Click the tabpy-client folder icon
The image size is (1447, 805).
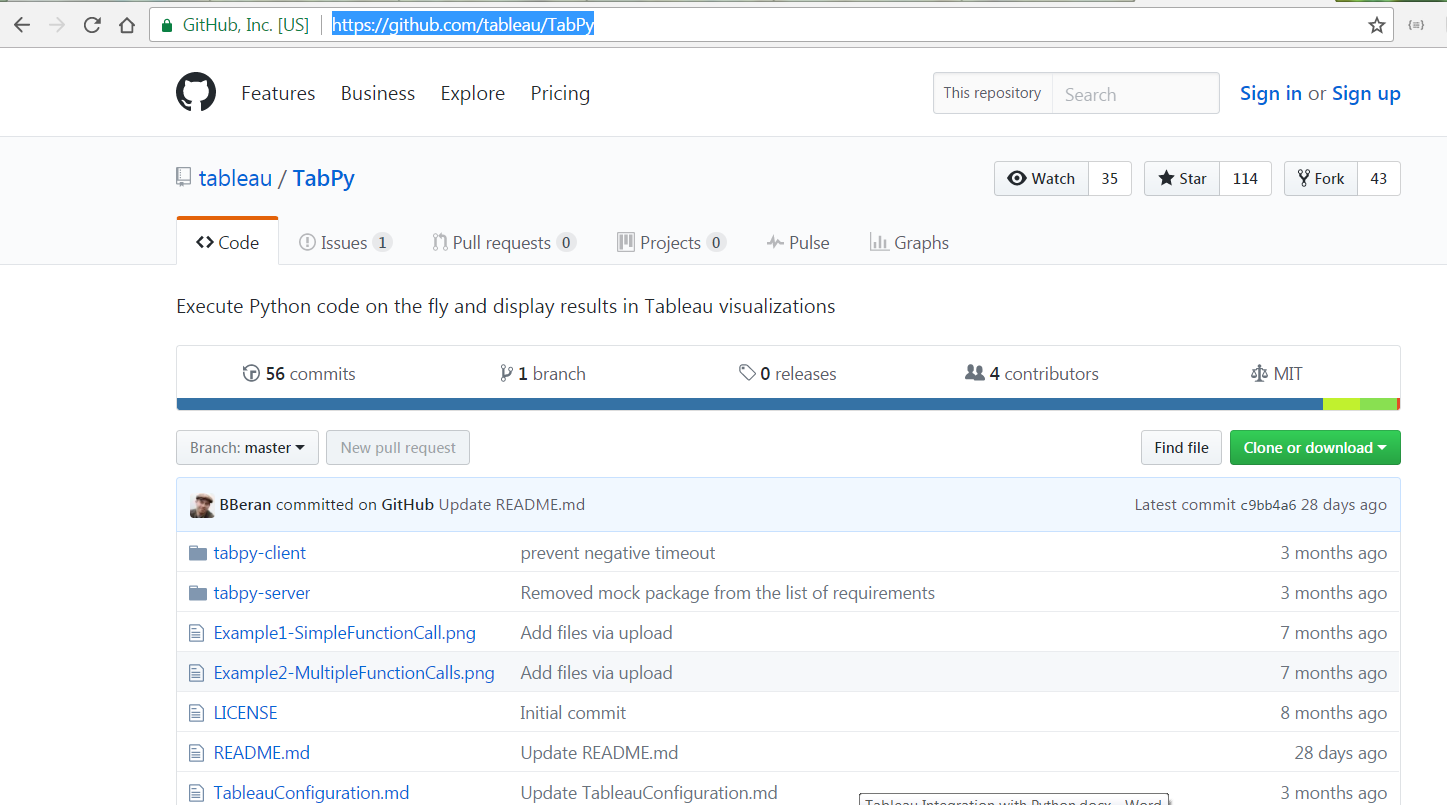click(197, 553)
